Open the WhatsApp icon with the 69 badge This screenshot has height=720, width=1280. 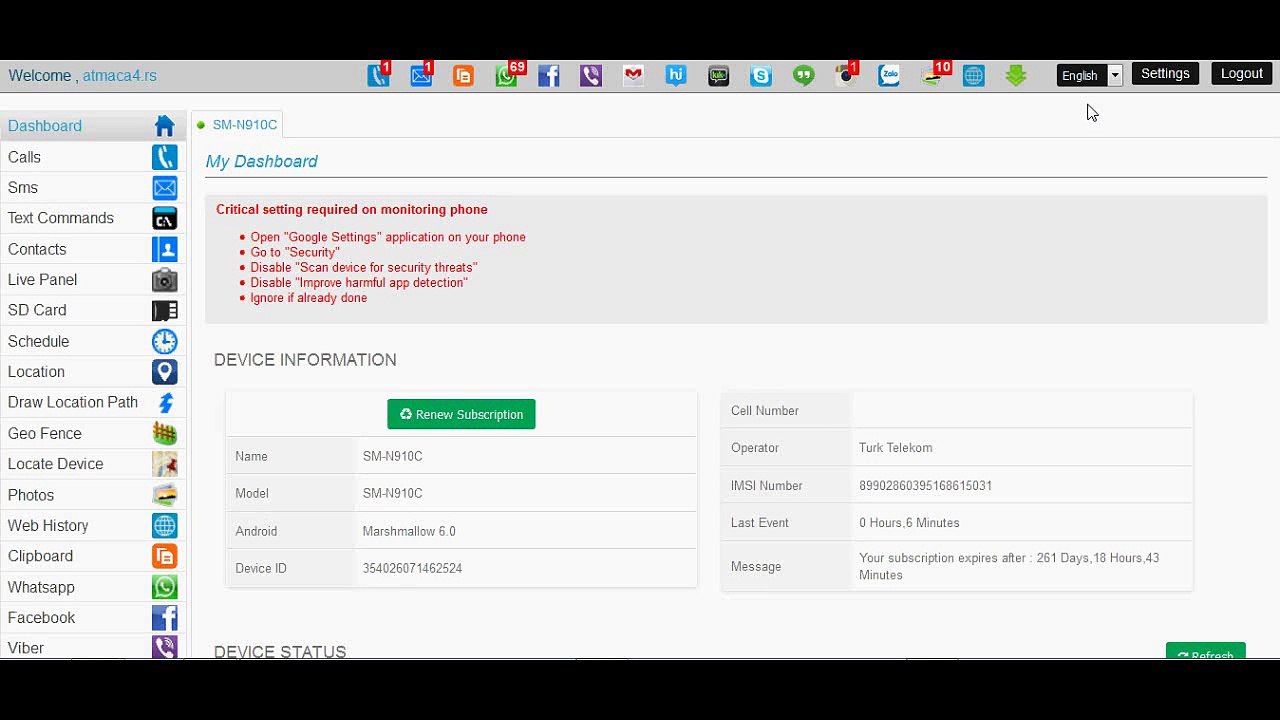coord(507,75)
